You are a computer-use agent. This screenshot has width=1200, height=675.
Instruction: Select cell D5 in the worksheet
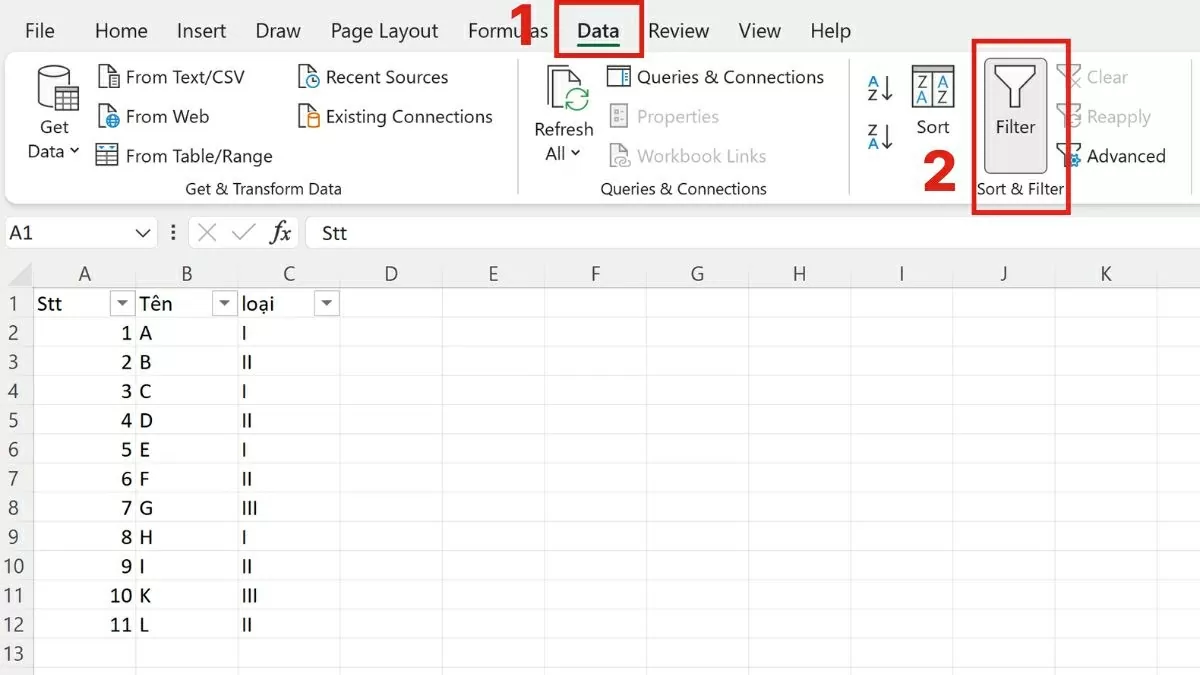click(x=391, y=420)
